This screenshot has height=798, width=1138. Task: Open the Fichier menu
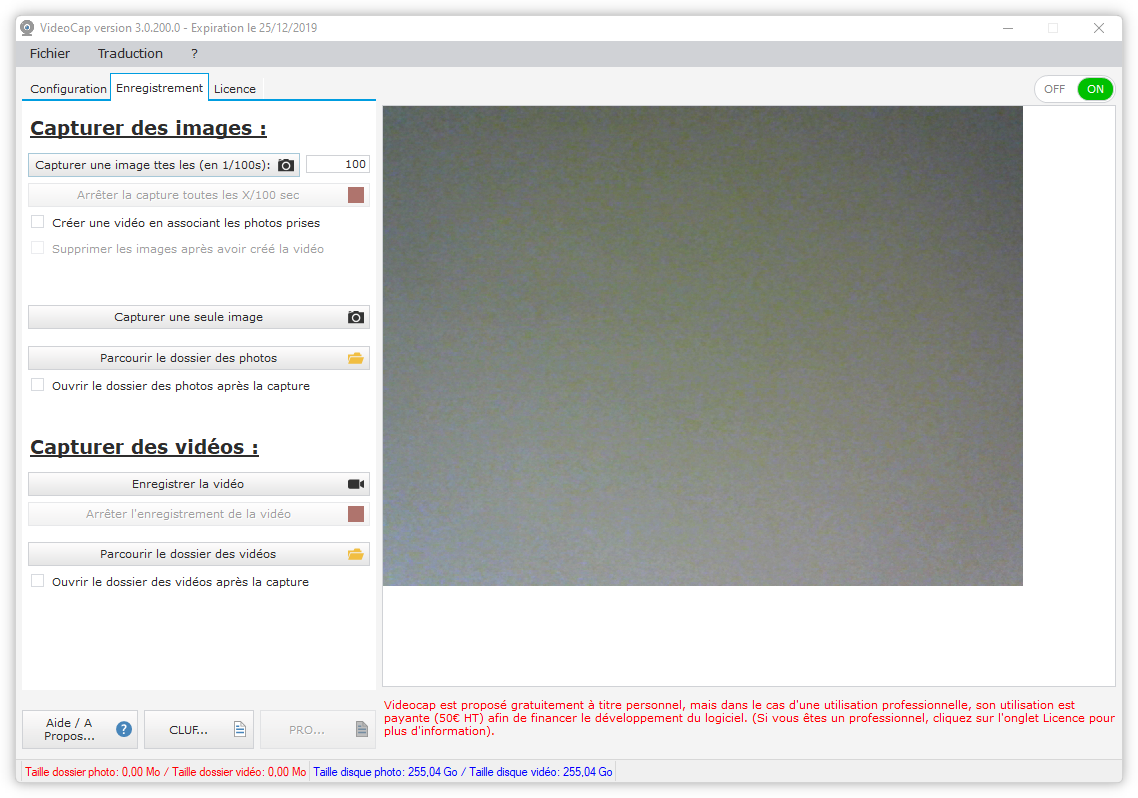pos(50,54)
